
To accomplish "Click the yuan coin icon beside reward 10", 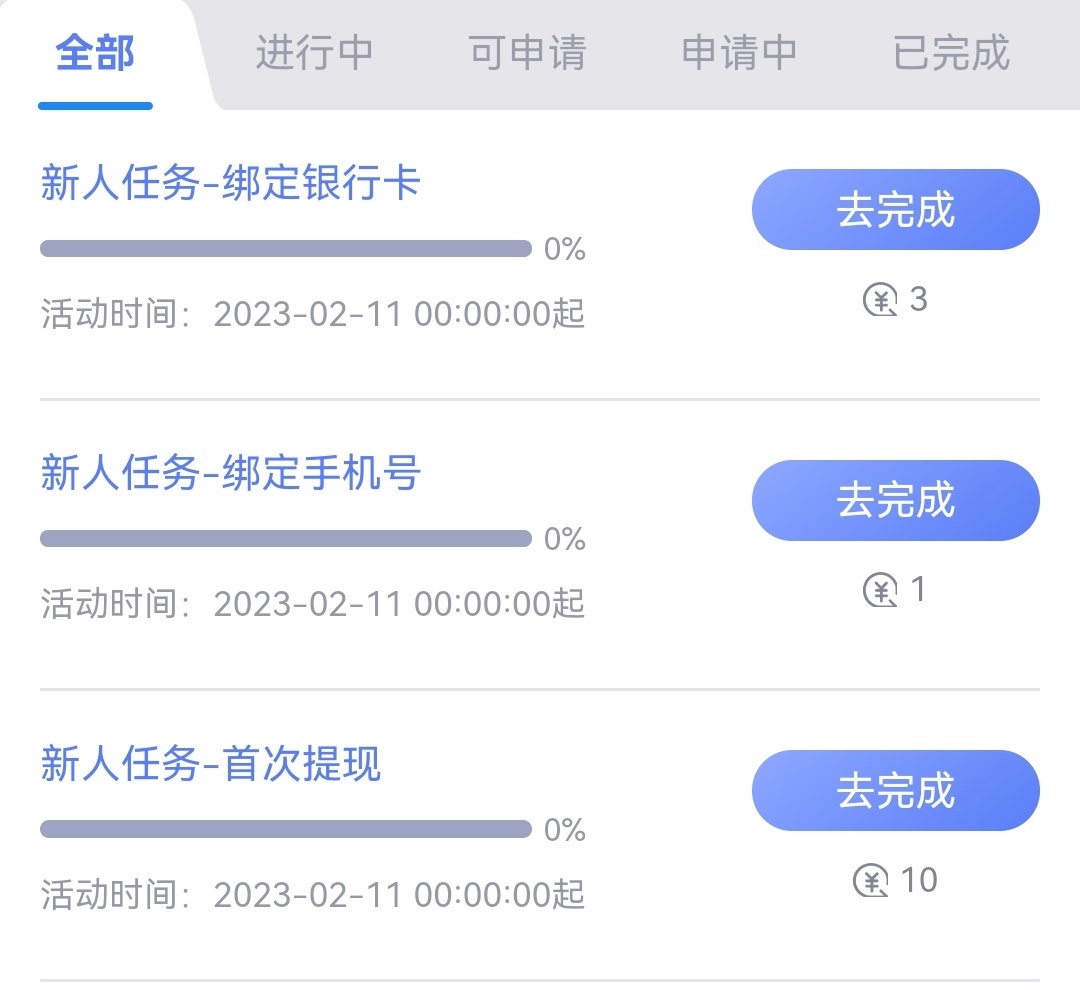I will click(x=871, y=881).
